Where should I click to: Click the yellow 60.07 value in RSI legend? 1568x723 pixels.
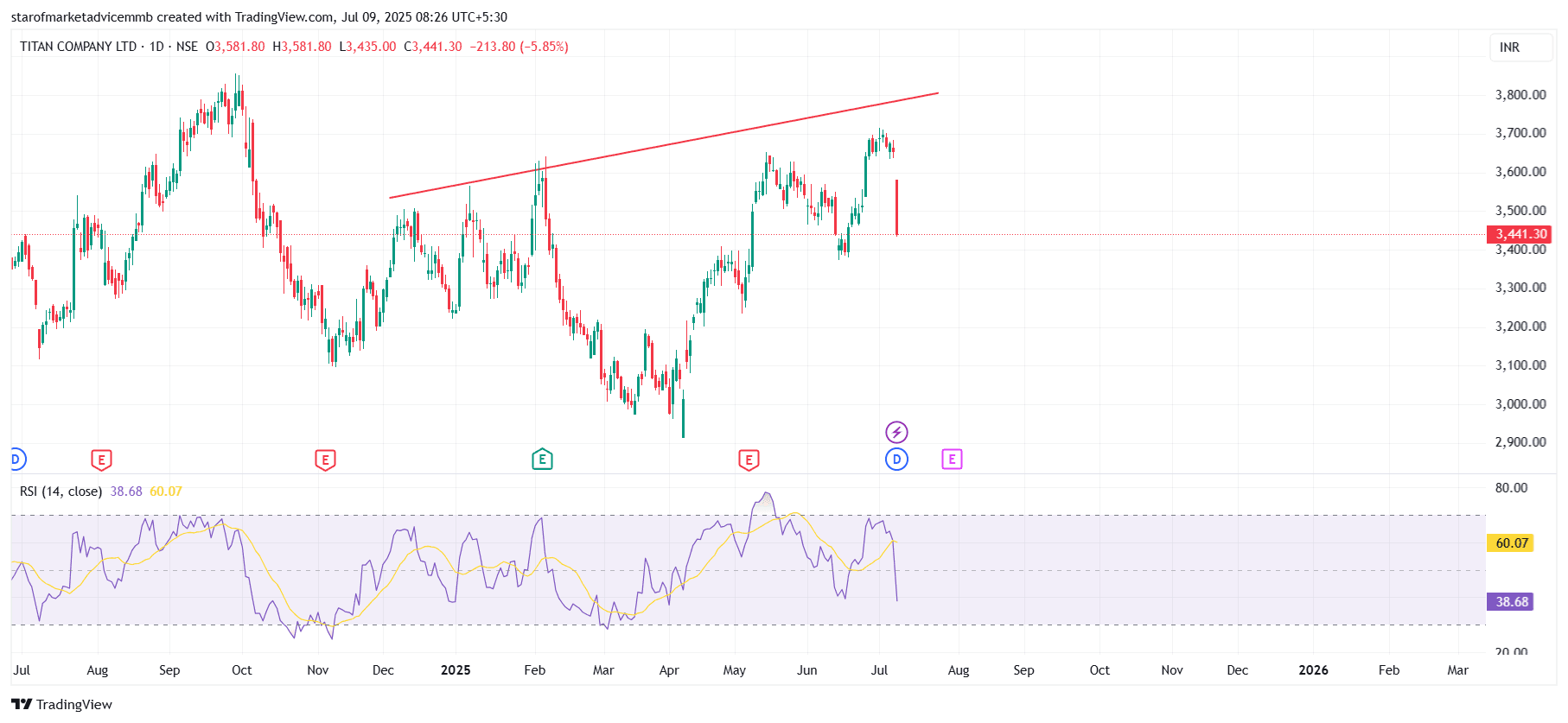[x=166, y=492]
